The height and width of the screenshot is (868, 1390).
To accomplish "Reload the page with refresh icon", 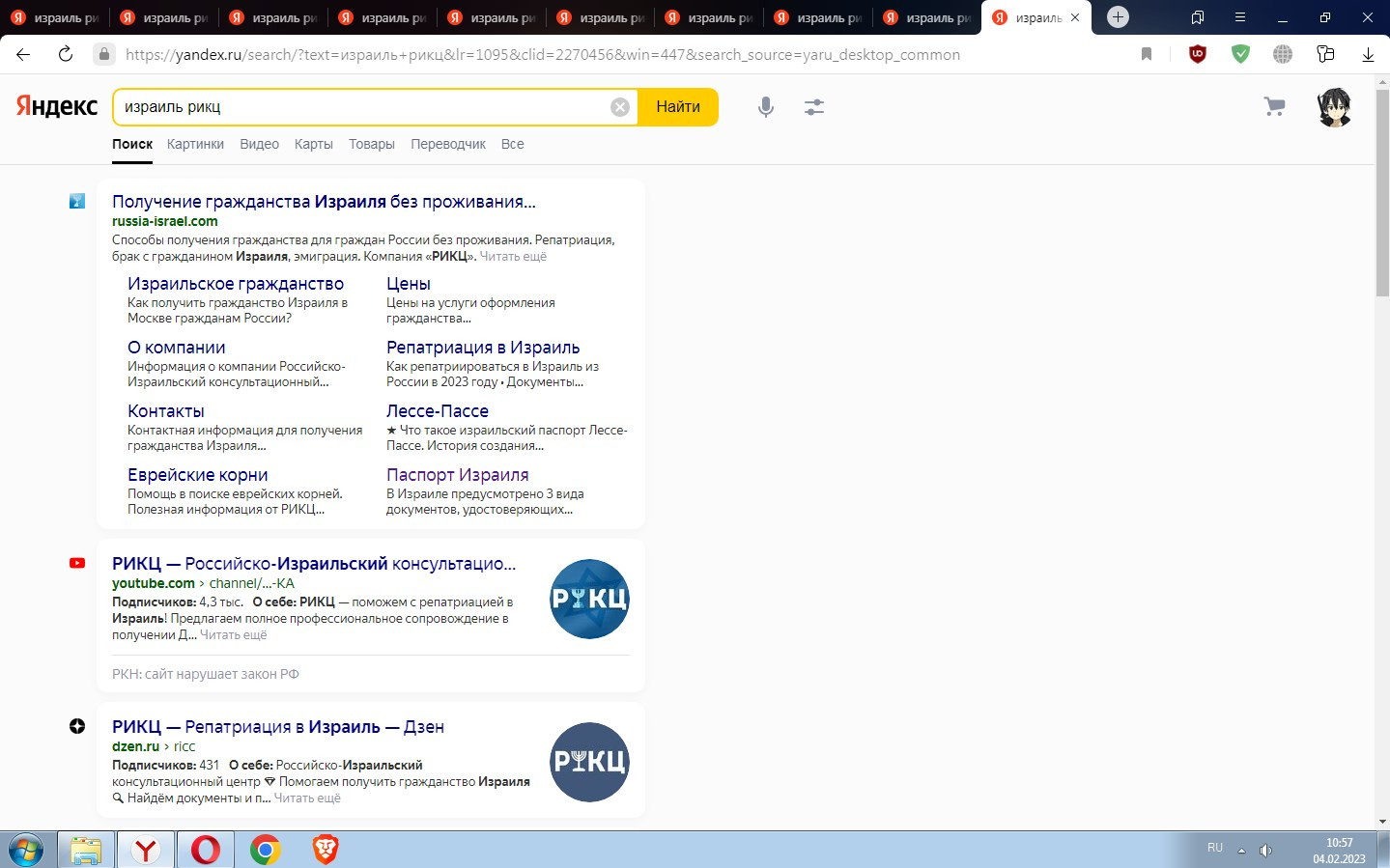I will (65, 54).
